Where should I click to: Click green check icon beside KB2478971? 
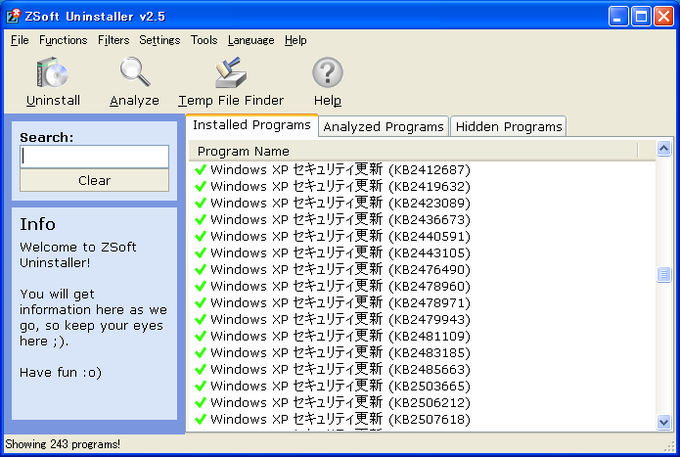coord(200,303)
